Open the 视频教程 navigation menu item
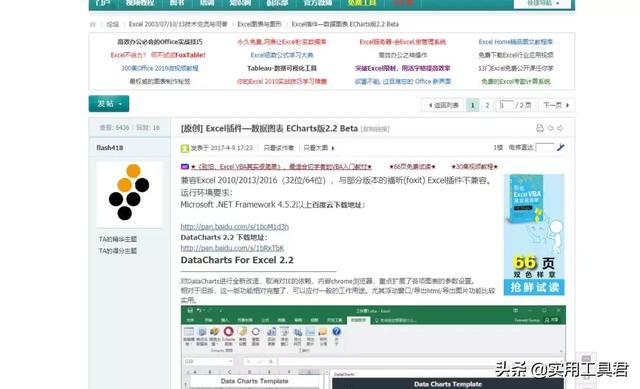640x389 pixels. click(x=140, y=3)
